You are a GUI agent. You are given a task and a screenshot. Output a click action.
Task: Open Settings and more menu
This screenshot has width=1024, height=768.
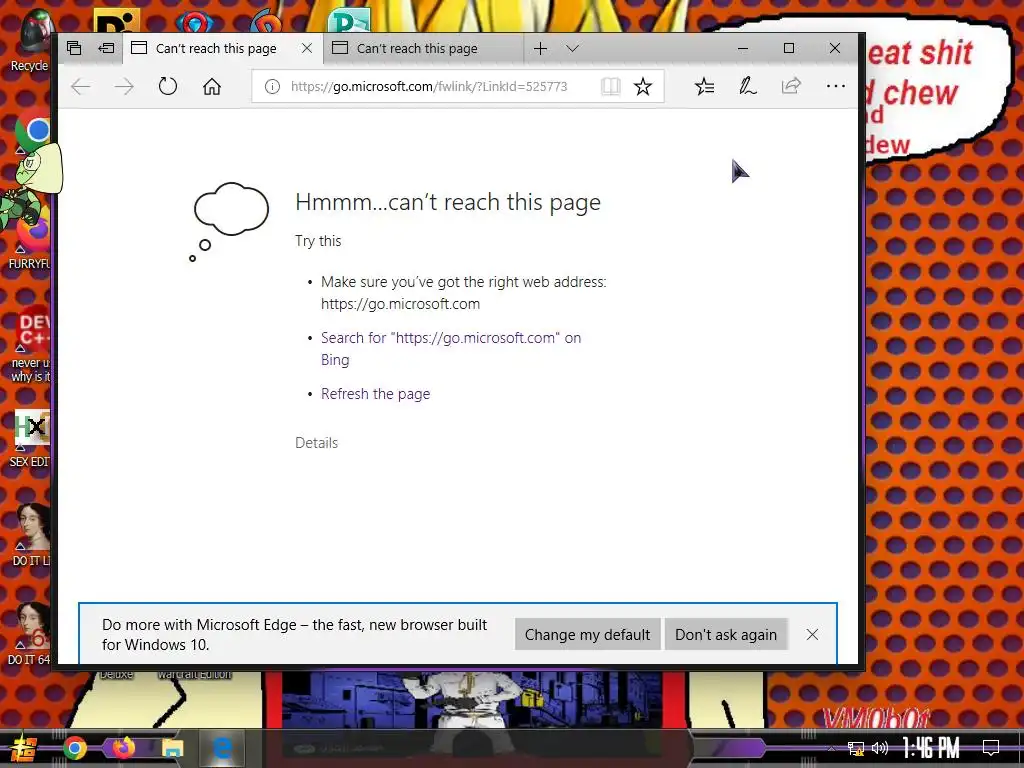click(835, 86)
